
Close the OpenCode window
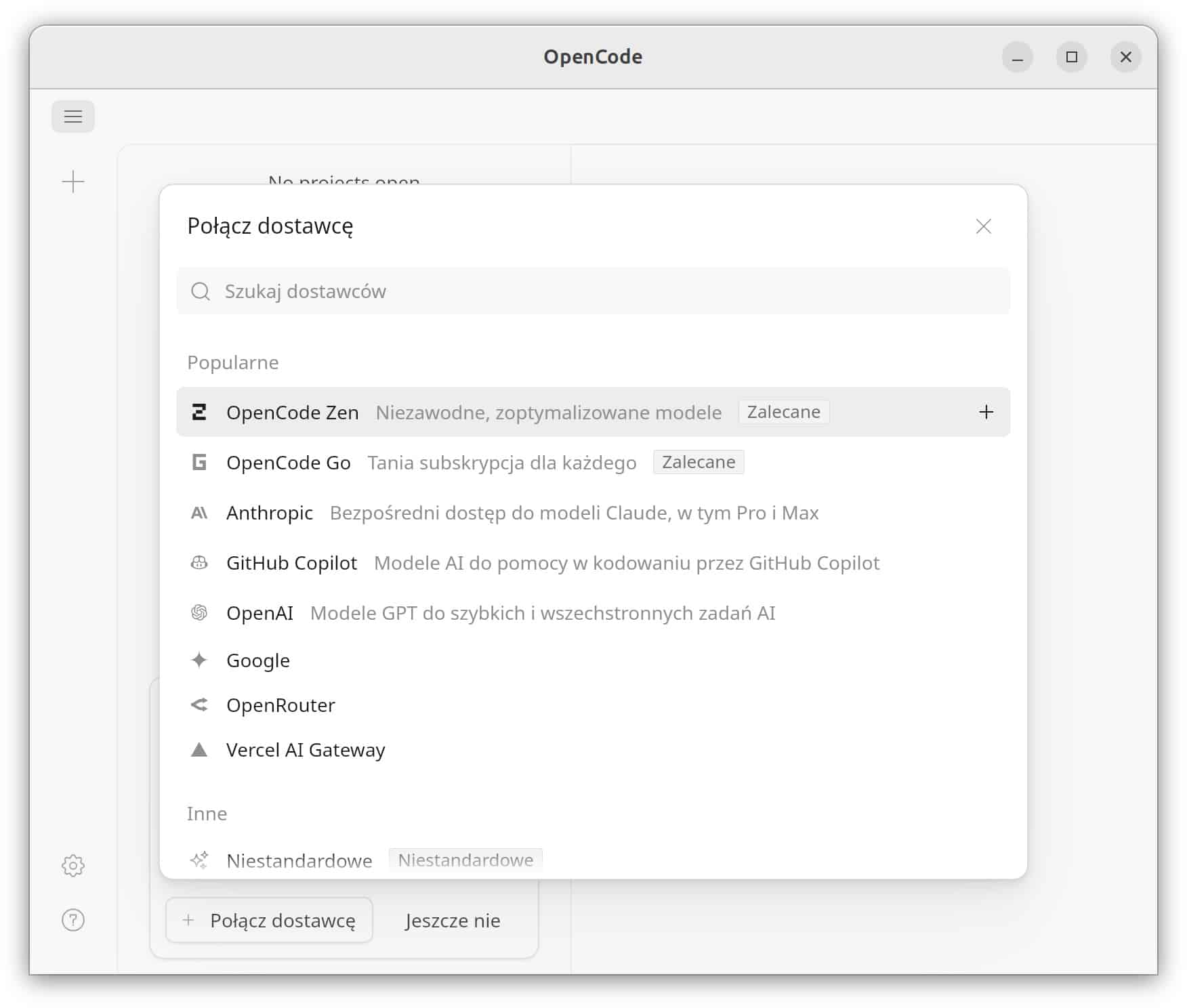[x=1126, y=57]
